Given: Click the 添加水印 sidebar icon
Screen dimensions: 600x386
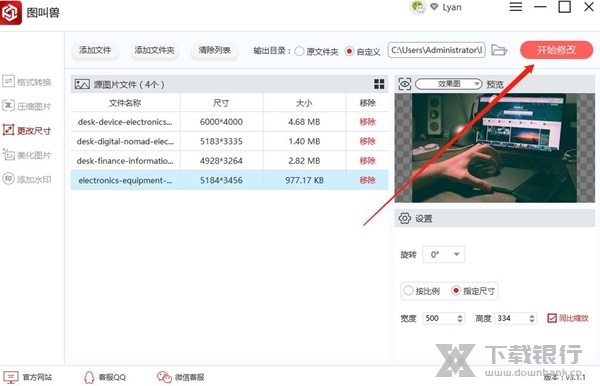Looking at the screenshot, I should [x=8, y=179].
